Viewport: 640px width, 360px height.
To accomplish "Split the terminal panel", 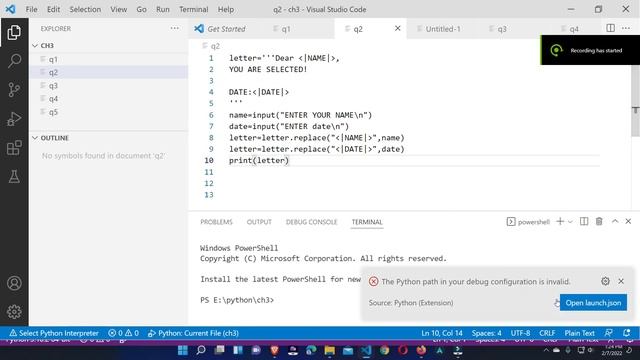I will (x=584, y=221).
